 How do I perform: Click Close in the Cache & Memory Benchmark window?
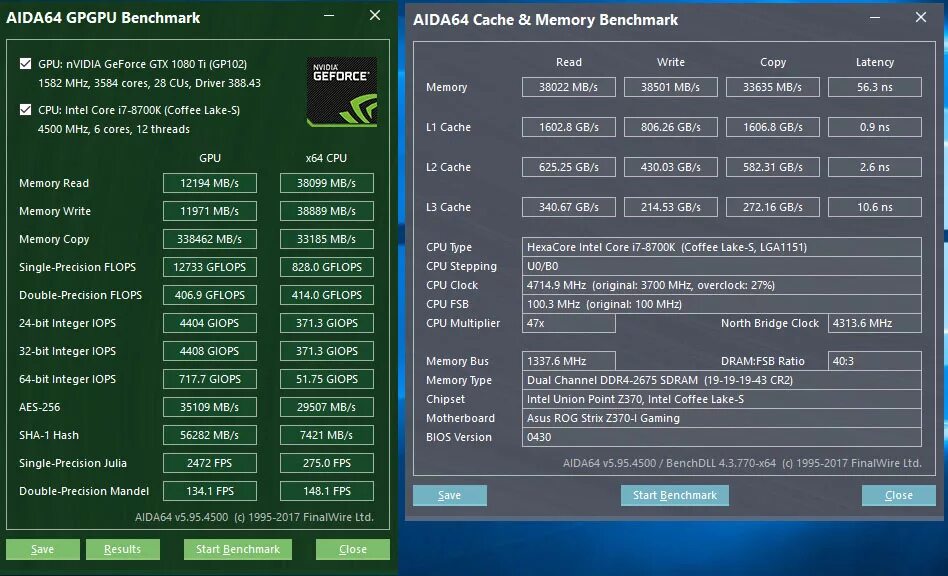point(899,495)
